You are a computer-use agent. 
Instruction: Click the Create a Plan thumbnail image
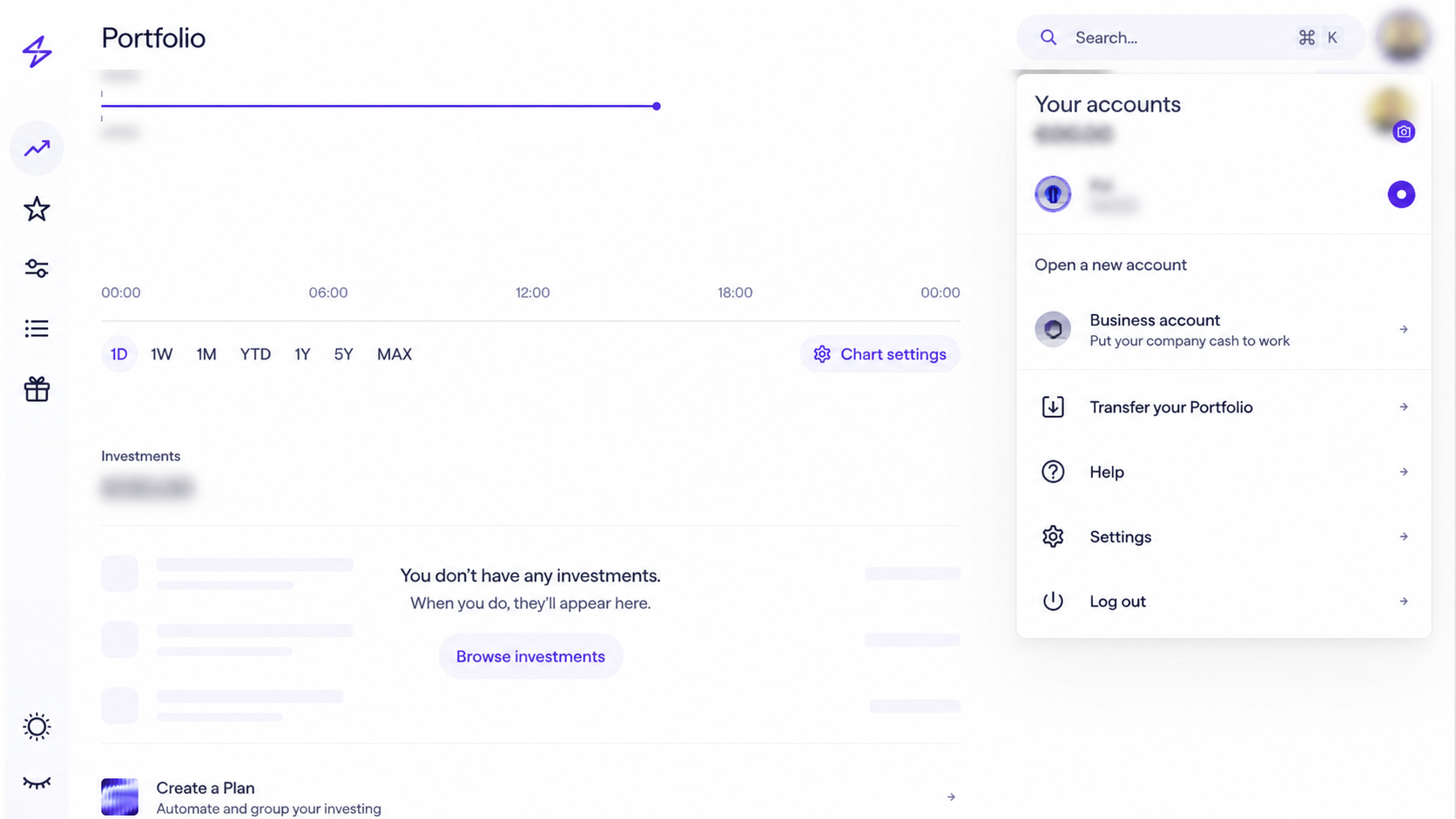119,797
